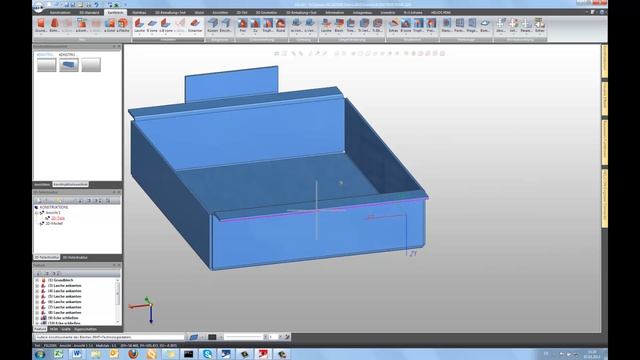The image size is (640, 360).
Task: Click the command input field at bottom
Action: (109, 337)
